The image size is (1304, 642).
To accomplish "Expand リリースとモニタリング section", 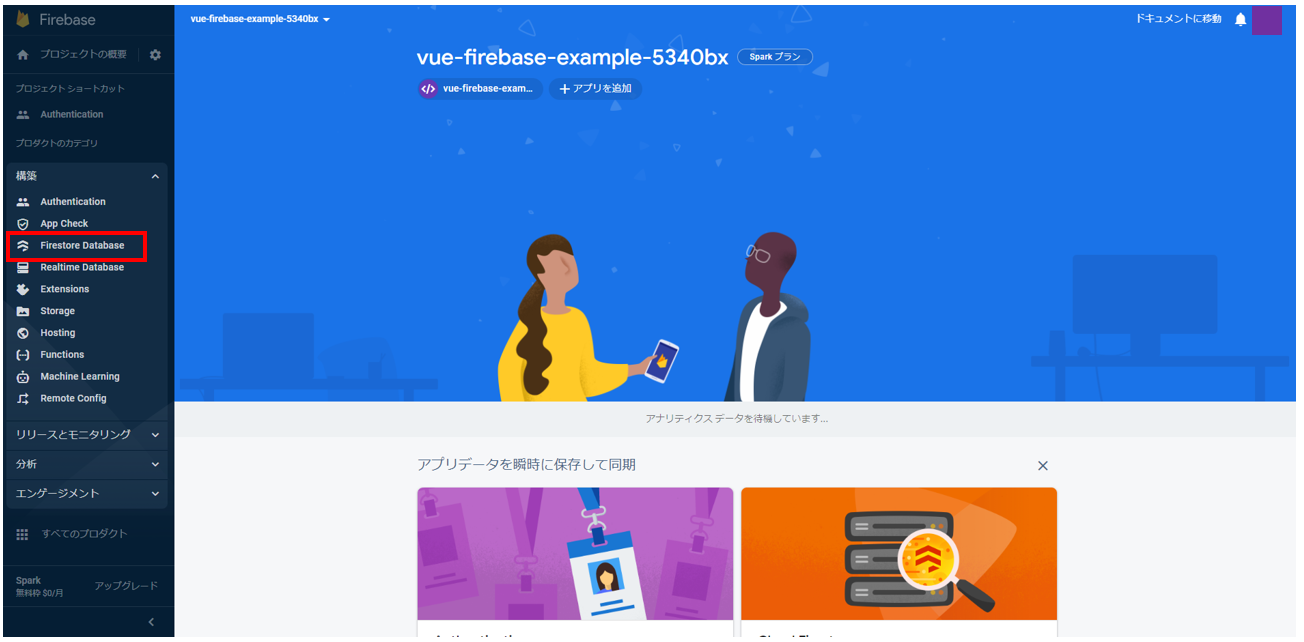I will tap(87, 435).
